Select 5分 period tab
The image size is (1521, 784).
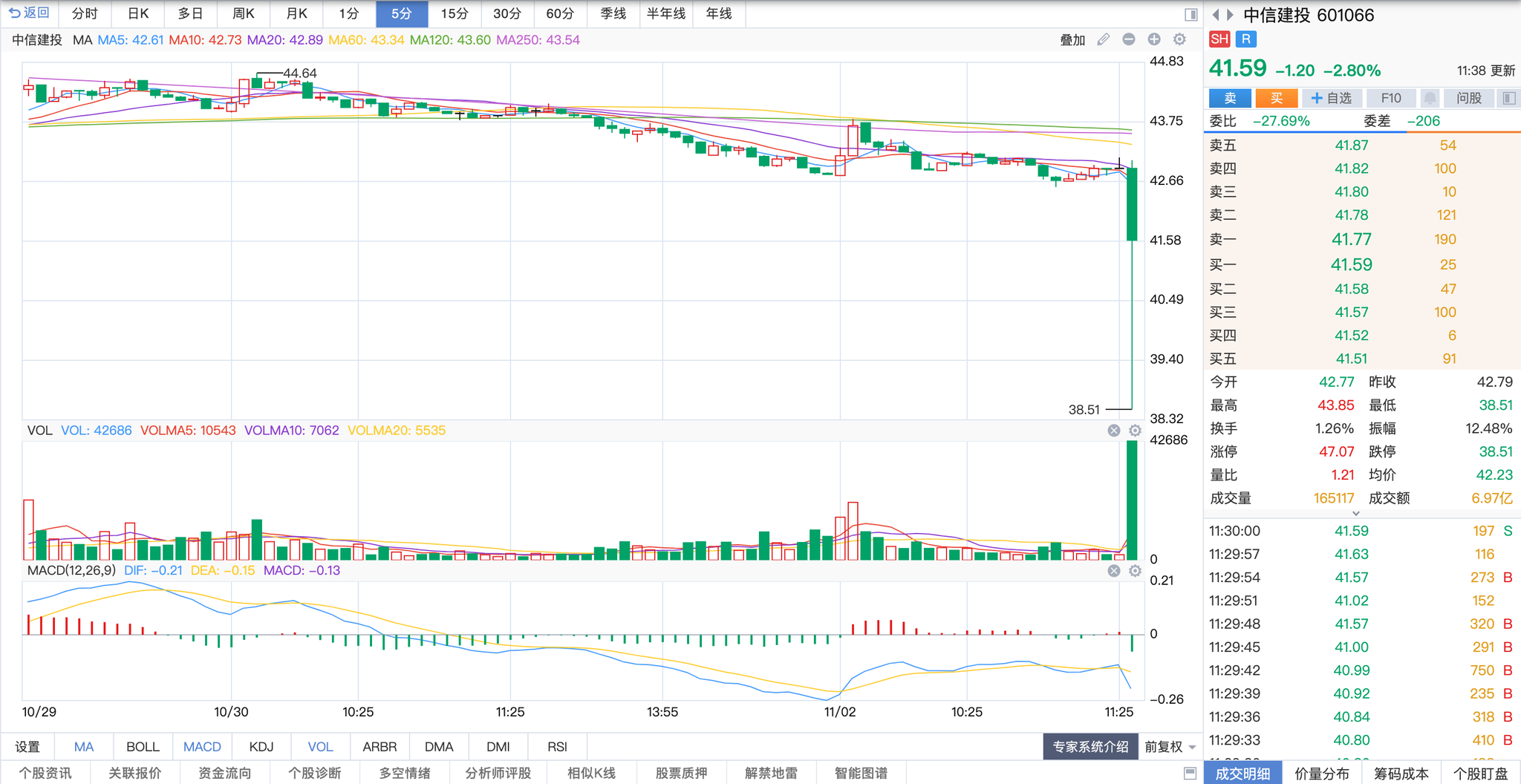click(x=402, y=13)
